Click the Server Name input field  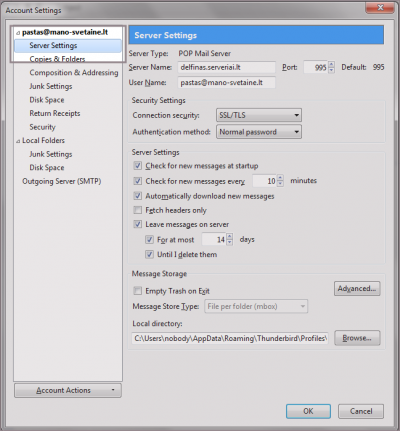pos(227,67)
